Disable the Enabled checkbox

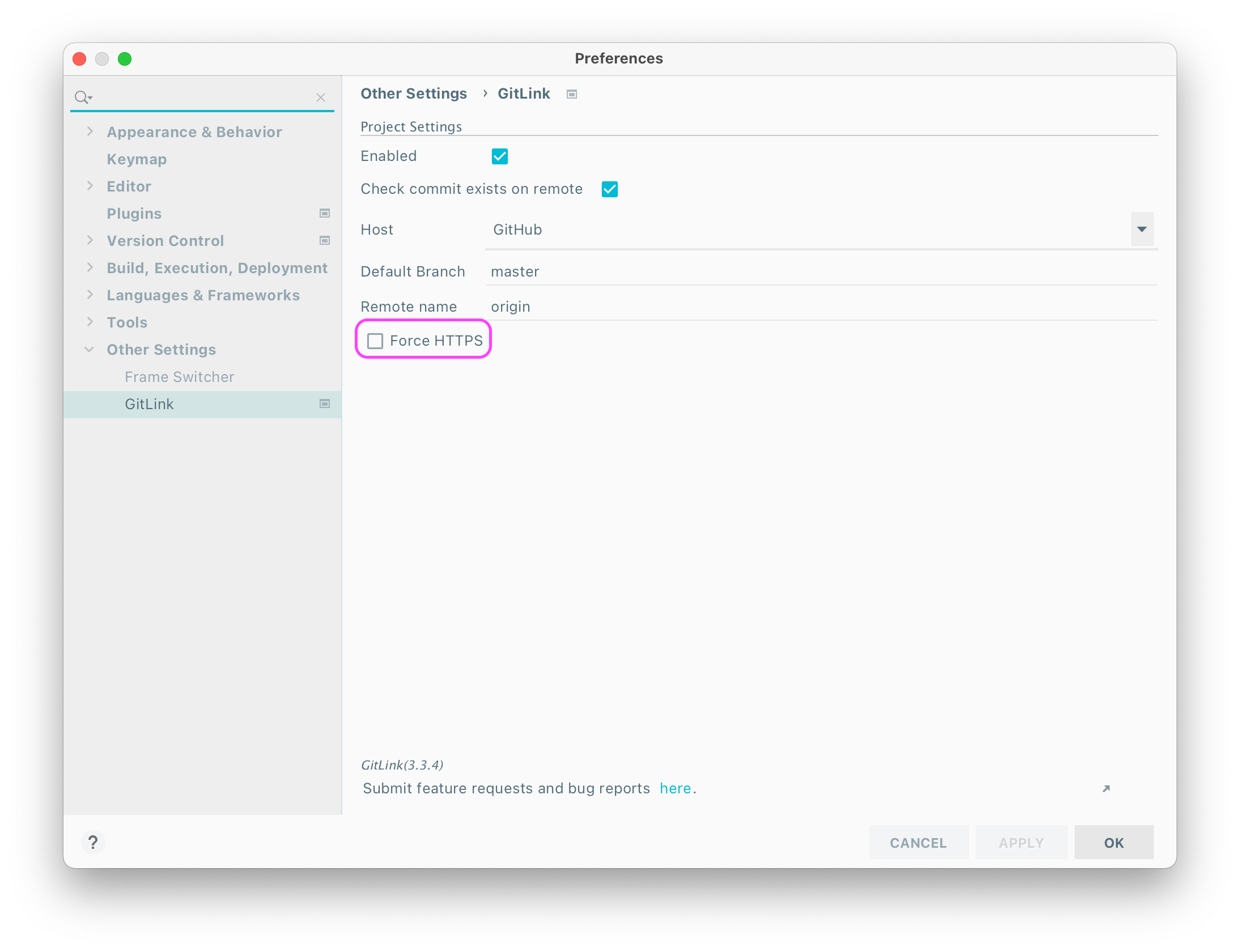(x=499, y=156)
